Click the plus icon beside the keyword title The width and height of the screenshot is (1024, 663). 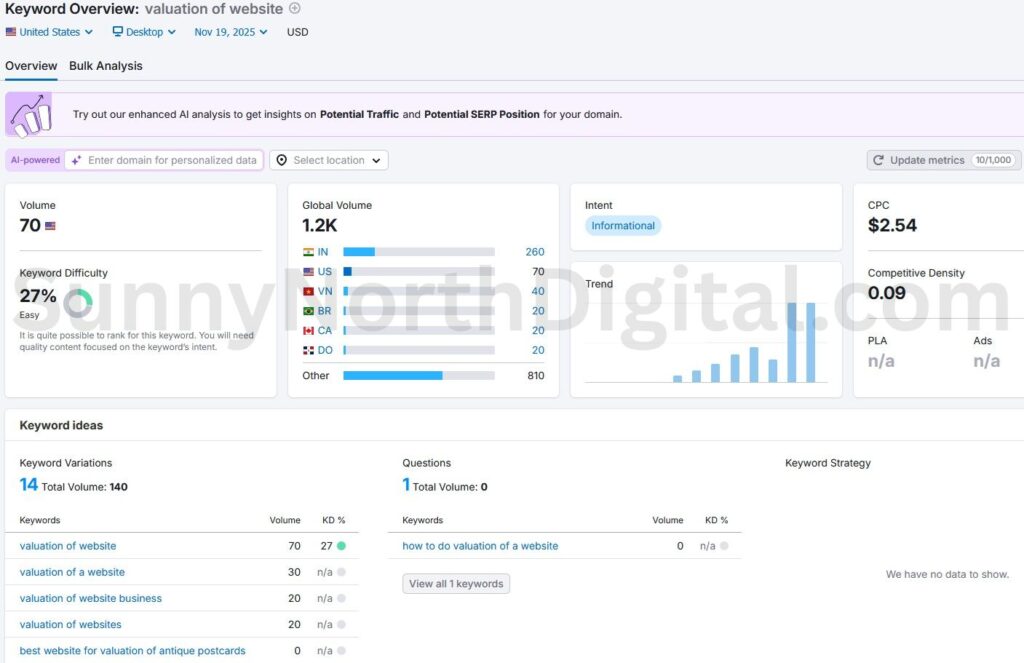[x=294, y=8]
